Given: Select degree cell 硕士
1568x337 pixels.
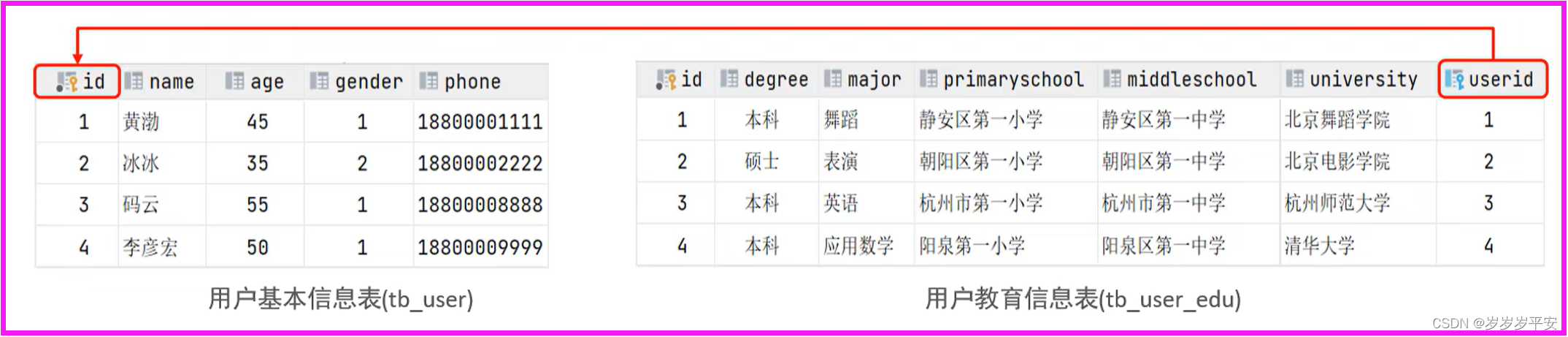Looking at the screenshot, I should [x=762, y=162].
